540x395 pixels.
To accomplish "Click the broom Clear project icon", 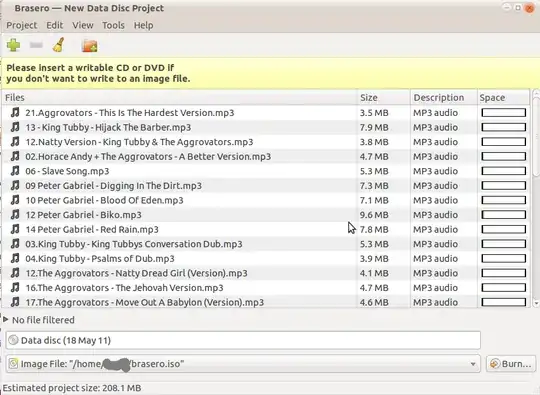I will (59, 45).
